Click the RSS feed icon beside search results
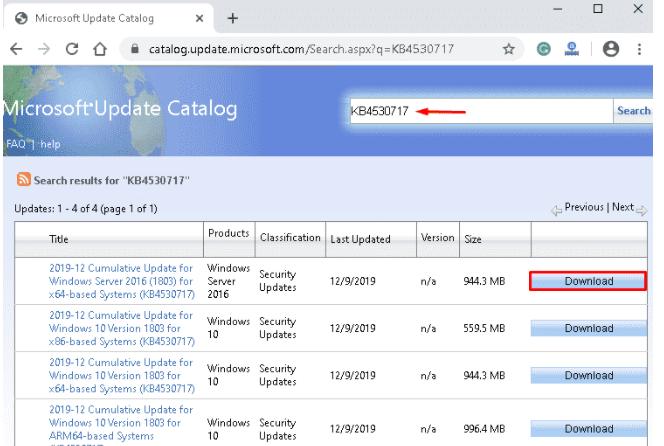 click(24, 179)
